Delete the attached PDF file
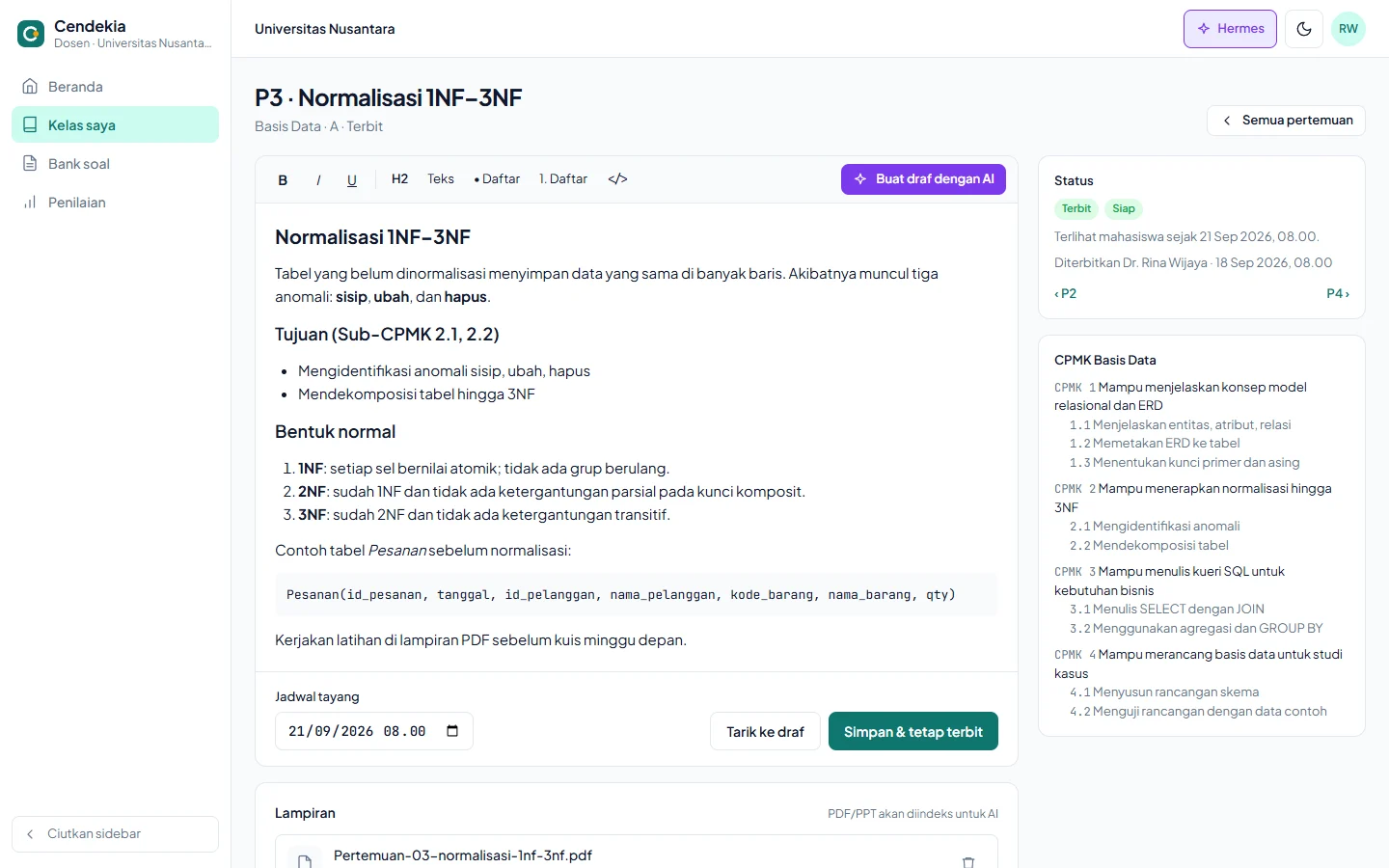The width and height of the screenshot is (1389, 868). point(968,862)
